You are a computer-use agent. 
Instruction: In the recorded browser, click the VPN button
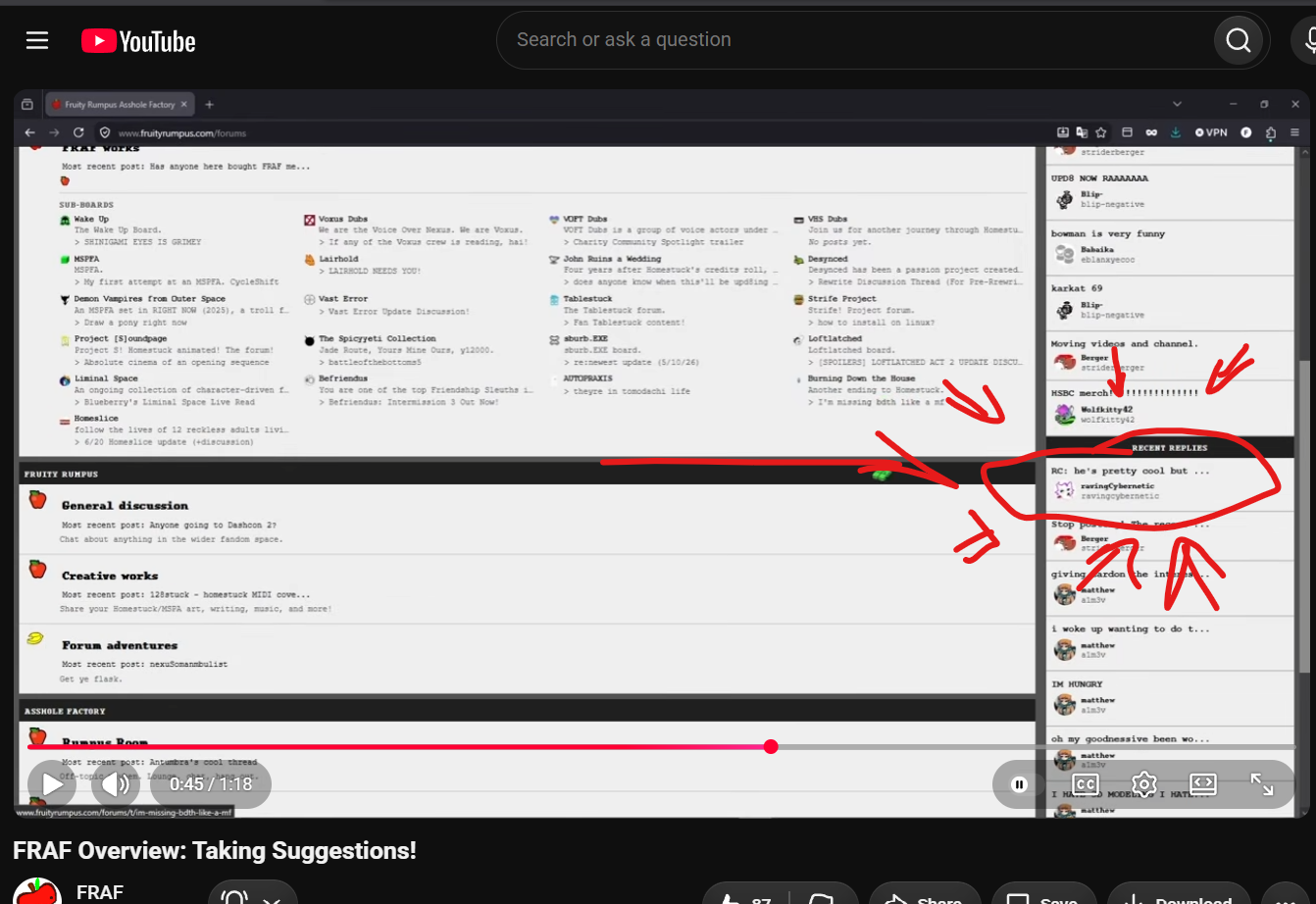pyautogui.click(x=1211, y=132)
